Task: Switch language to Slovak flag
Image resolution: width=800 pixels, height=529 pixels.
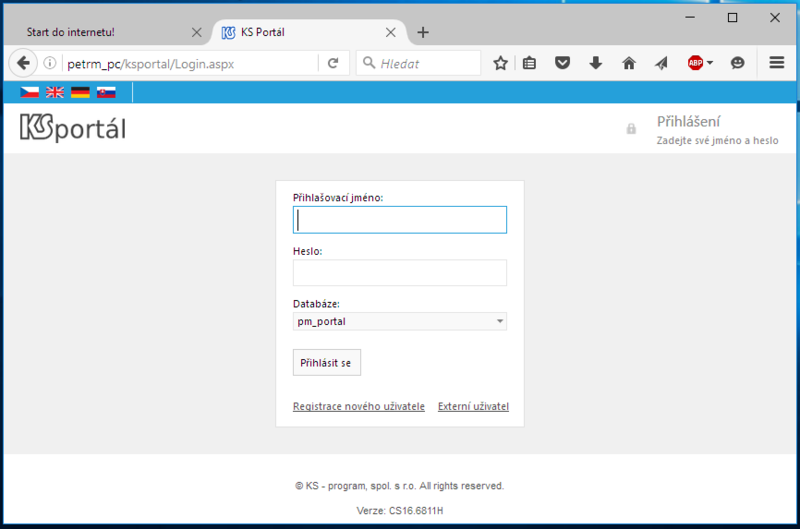Action: tap(106, 92)
